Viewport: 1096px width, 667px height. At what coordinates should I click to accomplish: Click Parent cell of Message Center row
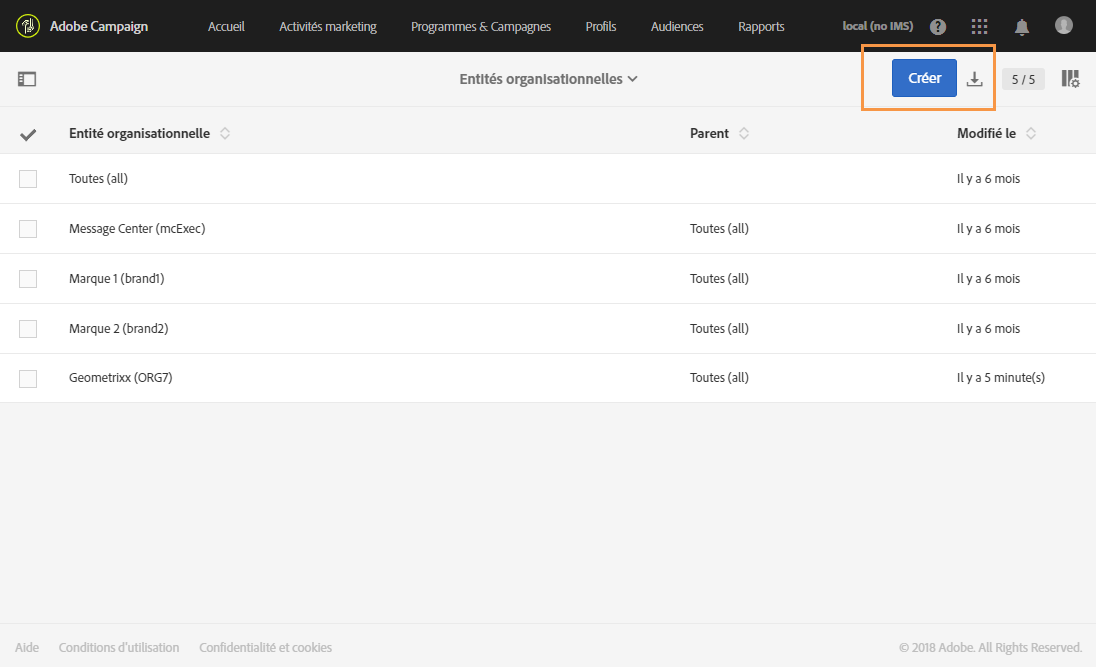(719, 229)
